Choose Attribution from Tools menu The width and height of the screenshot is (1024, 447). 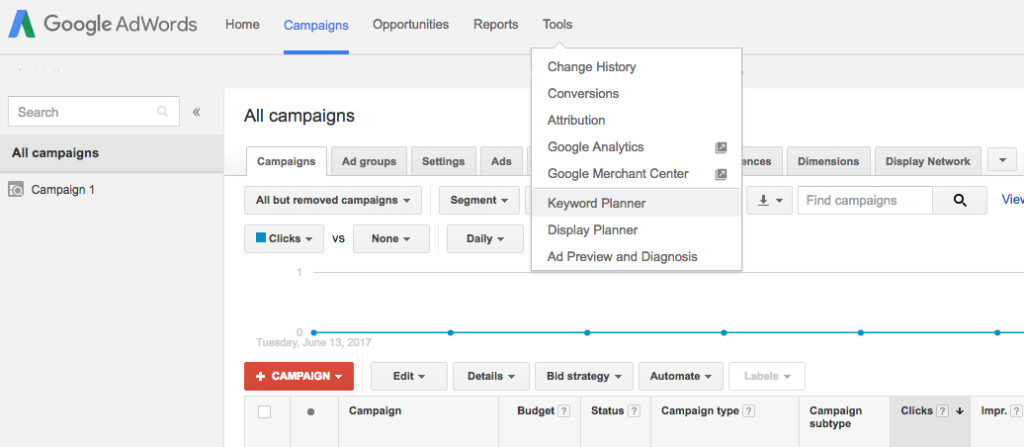(637, 120)
